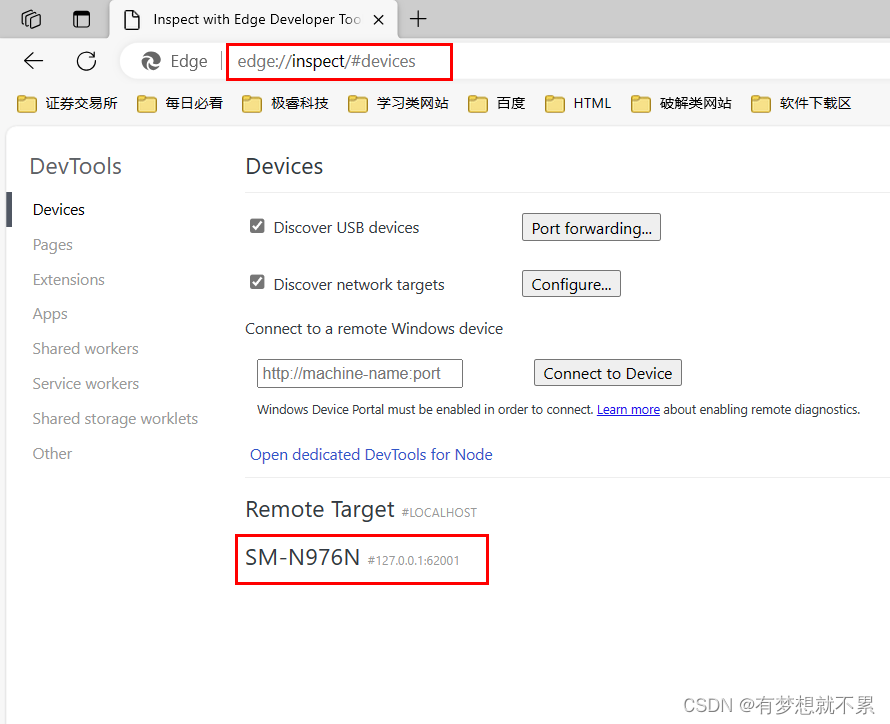Open the HTML bookmark folder
890x724 pixels.
(578, 103)
